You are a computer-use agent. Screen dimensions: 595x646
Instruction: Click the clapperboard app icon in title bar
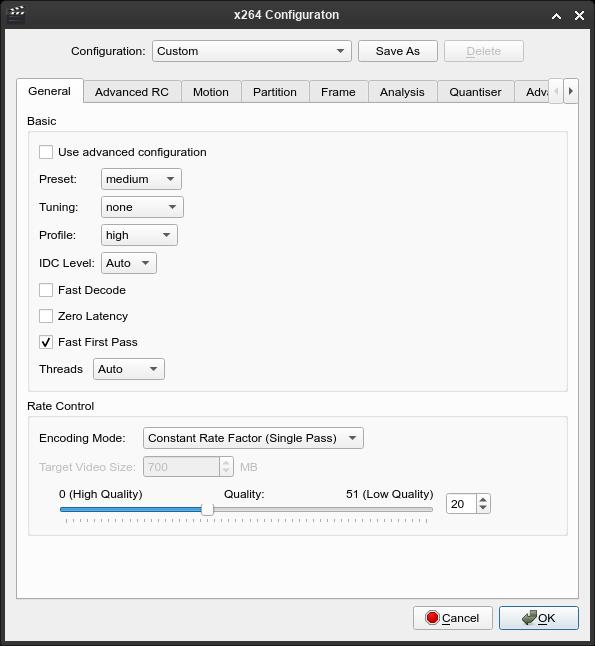pyautogui.click(x=16, y=14)
